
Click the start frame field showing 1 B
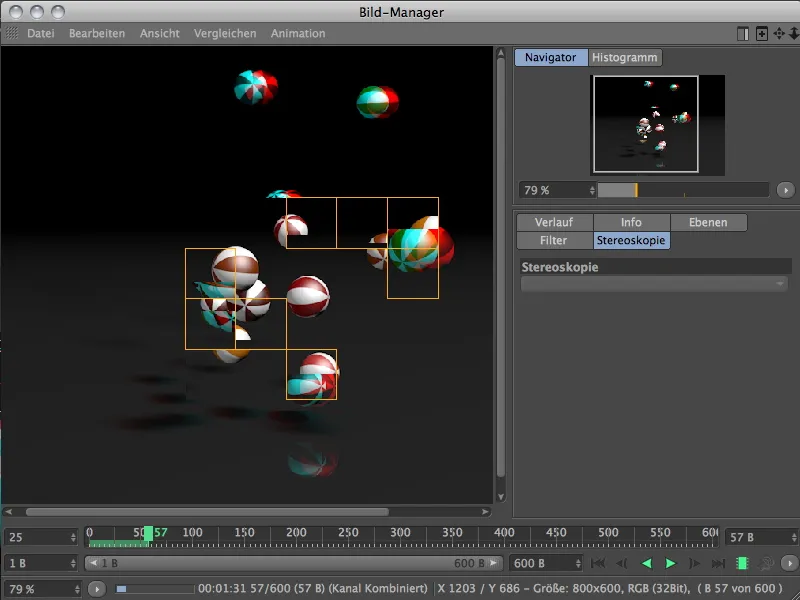point(41,563)
